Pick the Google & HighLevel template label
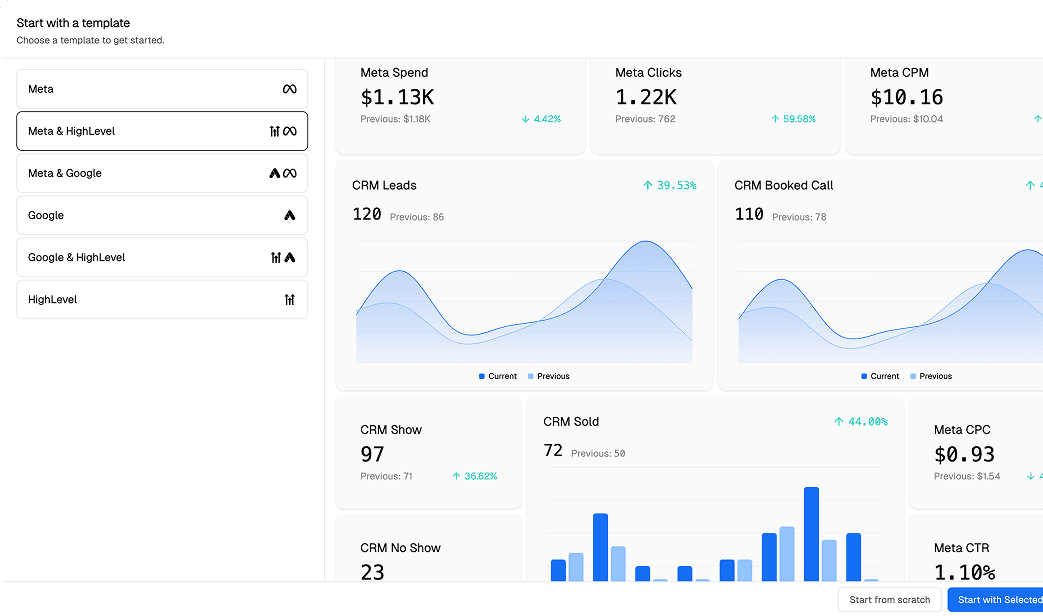The height and width of the screenshot is (616, 1043). coord(76,257)
